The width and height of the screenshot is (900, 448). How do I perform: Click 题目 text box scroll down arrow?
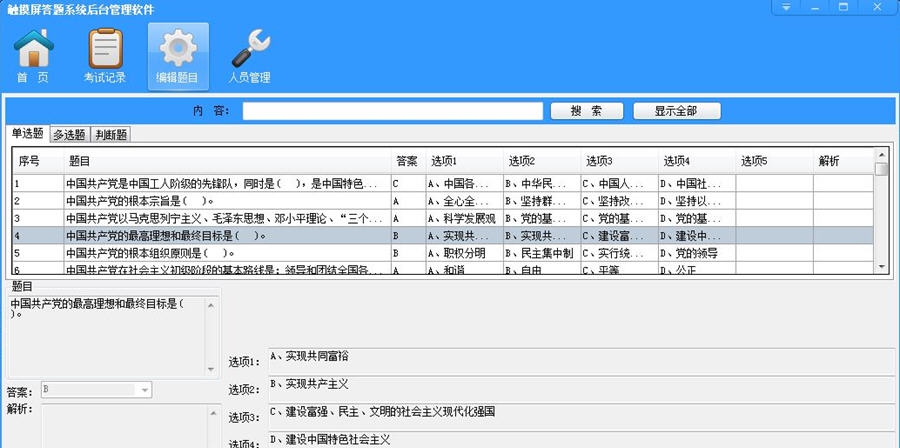[211, 369]
